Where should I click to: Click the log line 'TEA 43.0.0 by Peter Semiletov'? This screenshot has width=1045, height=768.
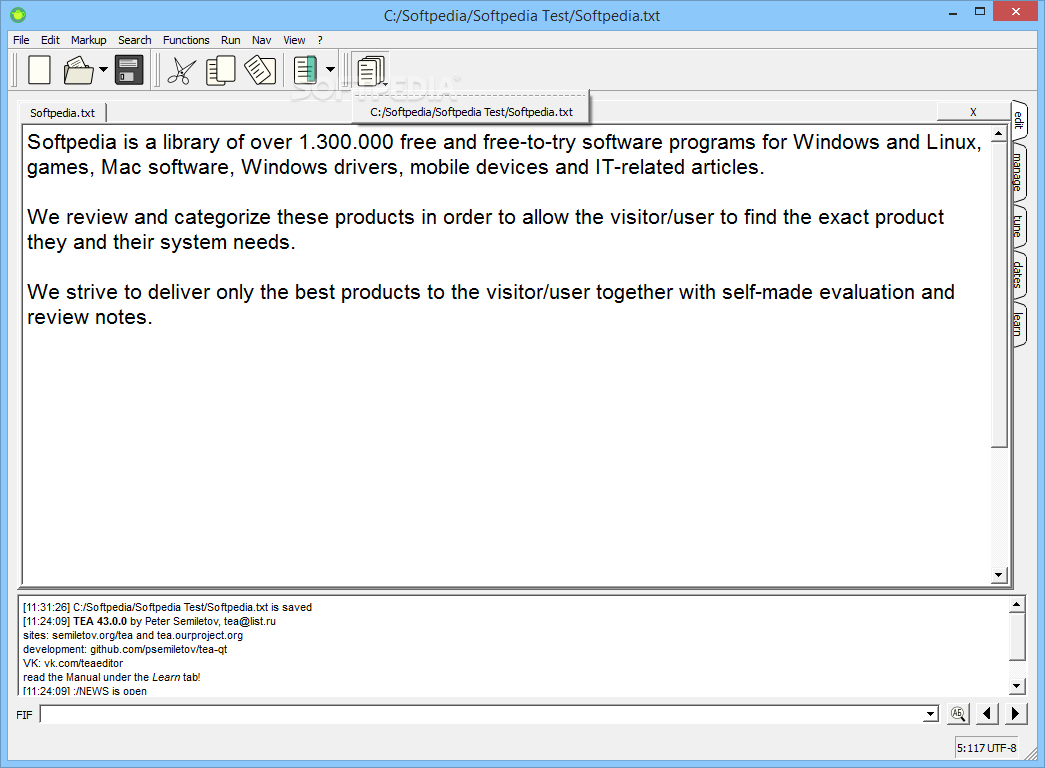pos(149,621)
